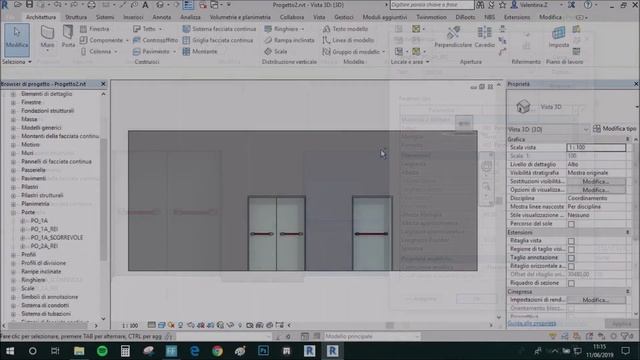Screen dimensions: 640x360
Task: Open Chrome from the taskbar
Action: coord(217,351)
